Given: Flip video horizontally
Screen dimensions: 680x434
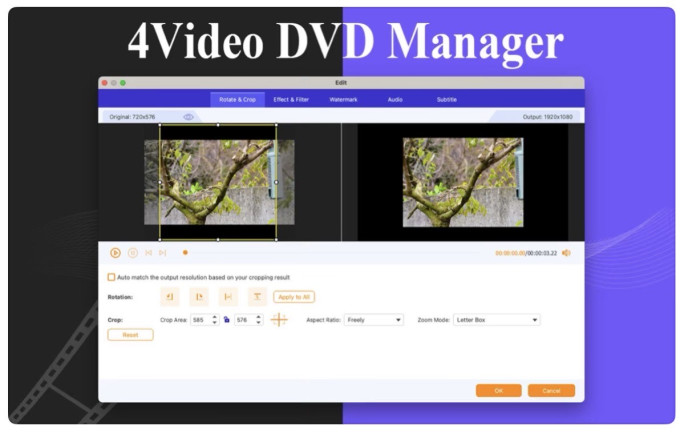Looking at the screenshot, I should (x=228, y=297).
